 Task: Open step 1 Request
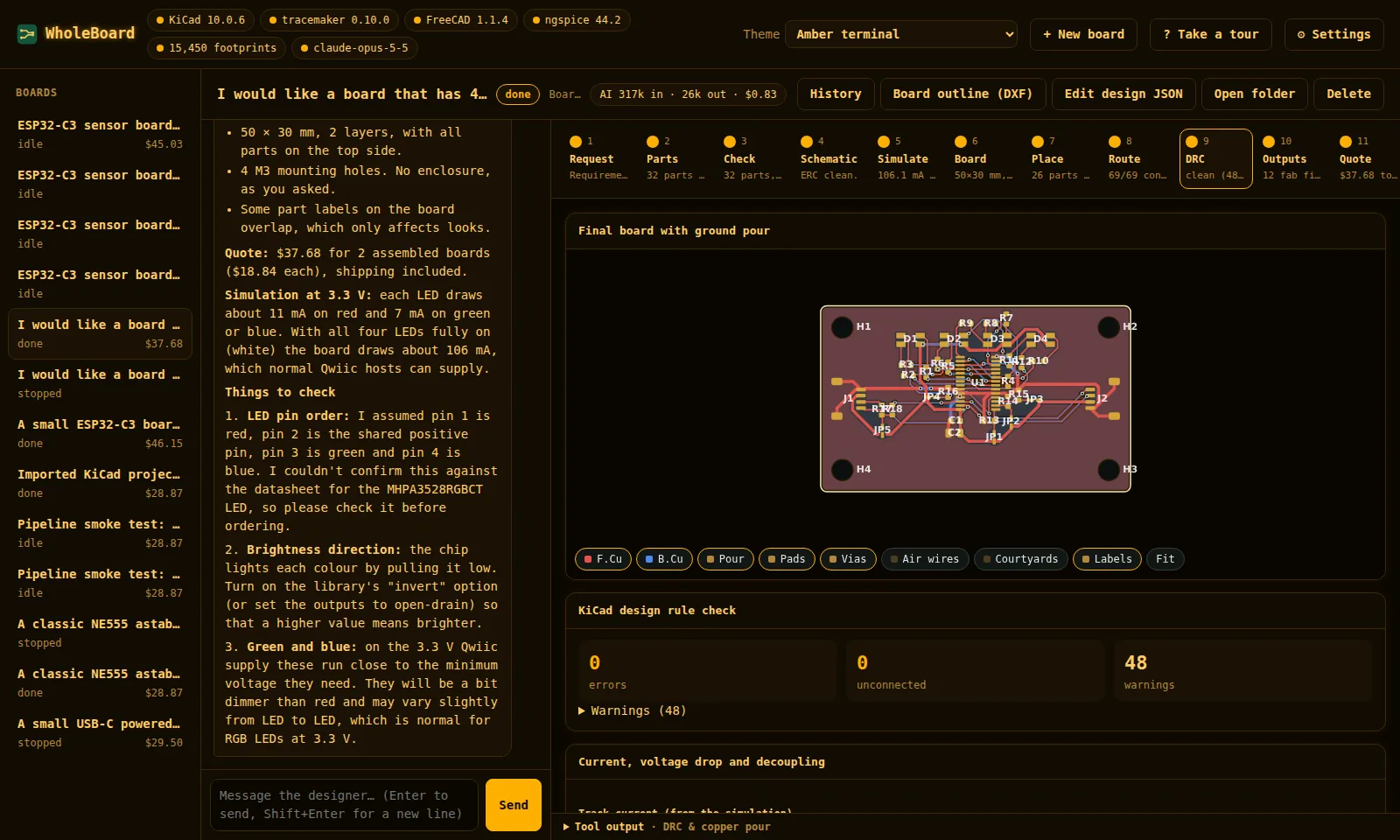(x=598, y=158)
